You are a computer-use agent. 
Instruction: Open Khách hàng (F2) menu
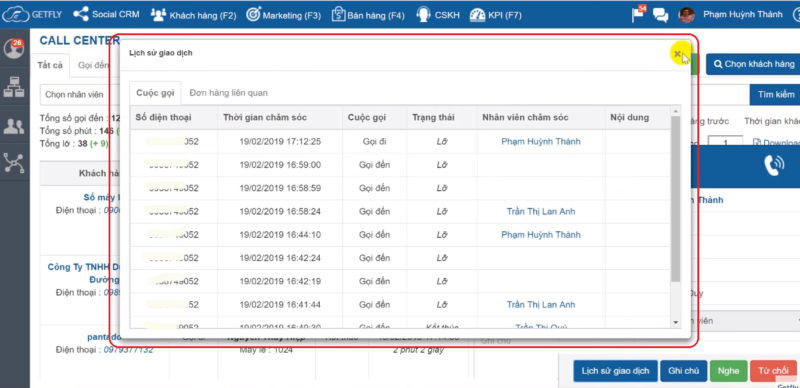pyautogui.click(x=193, y=15)
